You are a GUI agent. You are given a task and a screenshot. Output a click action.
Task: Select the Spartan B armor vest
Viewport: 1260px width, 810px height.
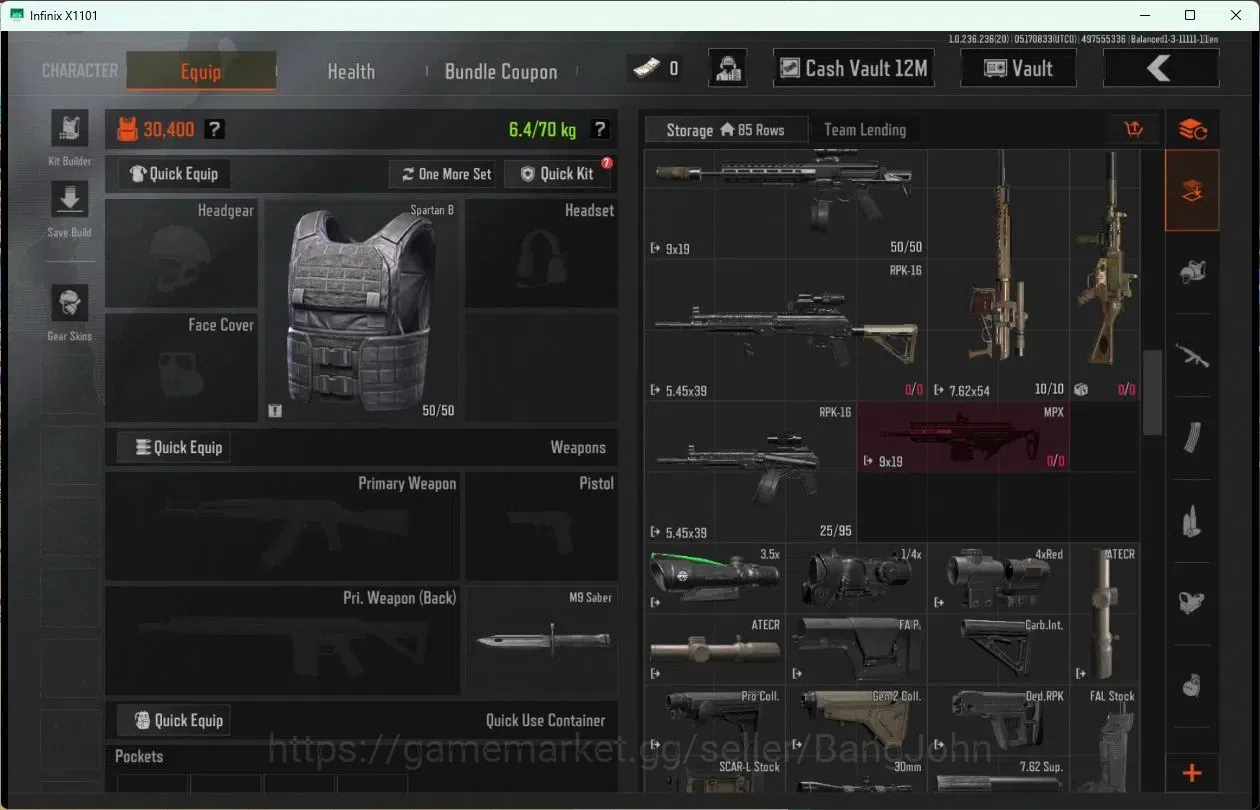click(x=361, y=310)
